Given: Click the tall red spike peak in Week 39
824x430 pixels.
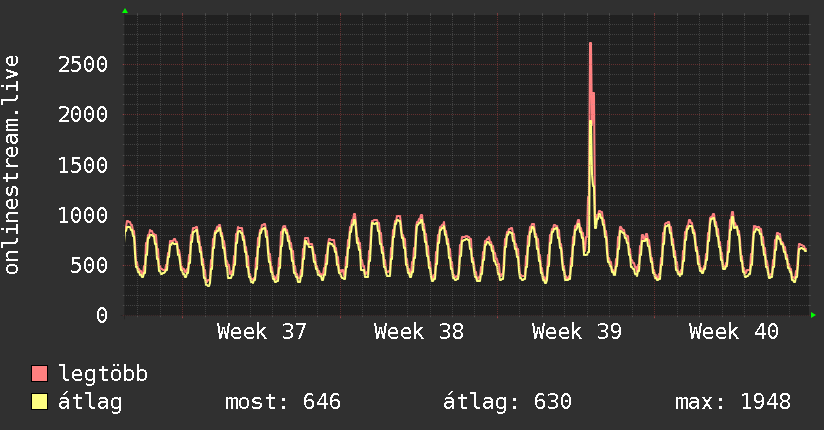Looking at the screenshot, I should click(x=591, y=44).
